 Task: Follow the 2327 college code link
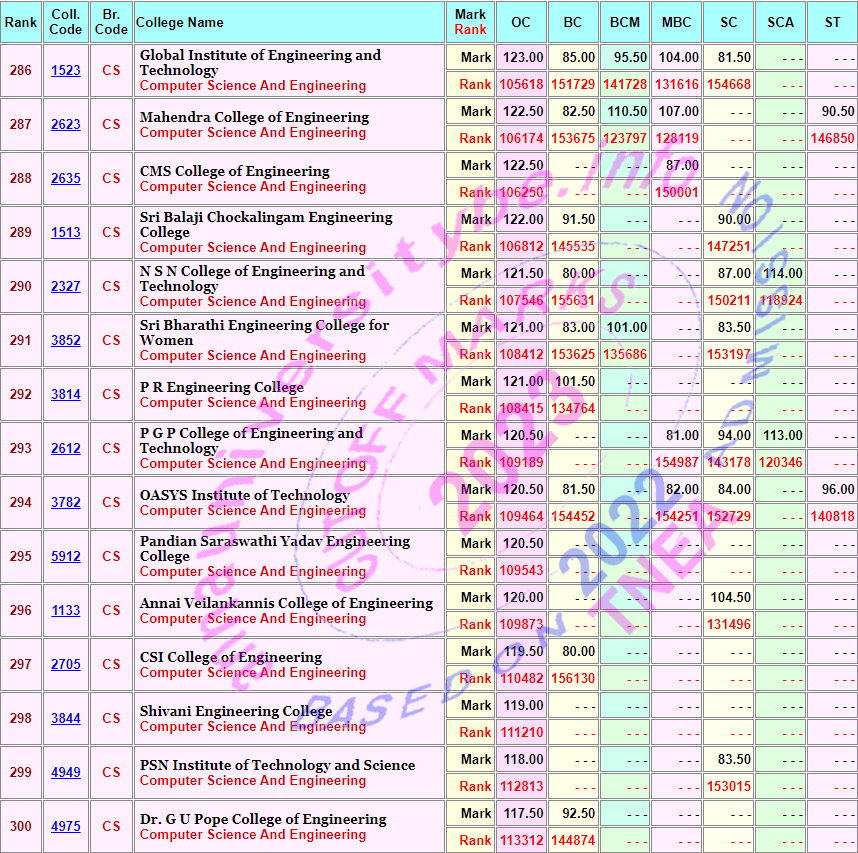(x=66, y=287)
